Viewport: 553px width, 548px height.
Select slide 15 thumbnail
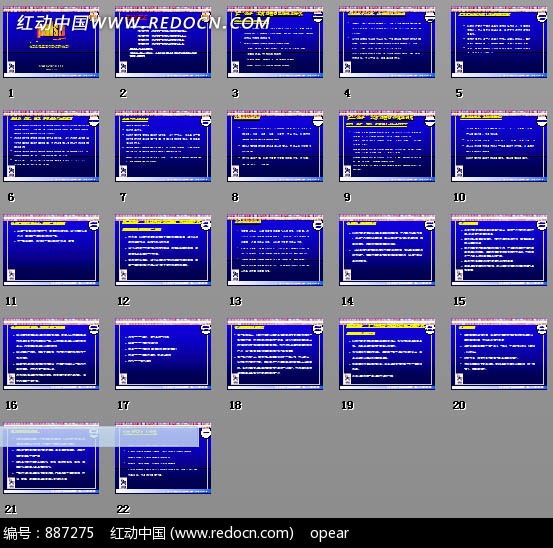[x=499, y=250]
